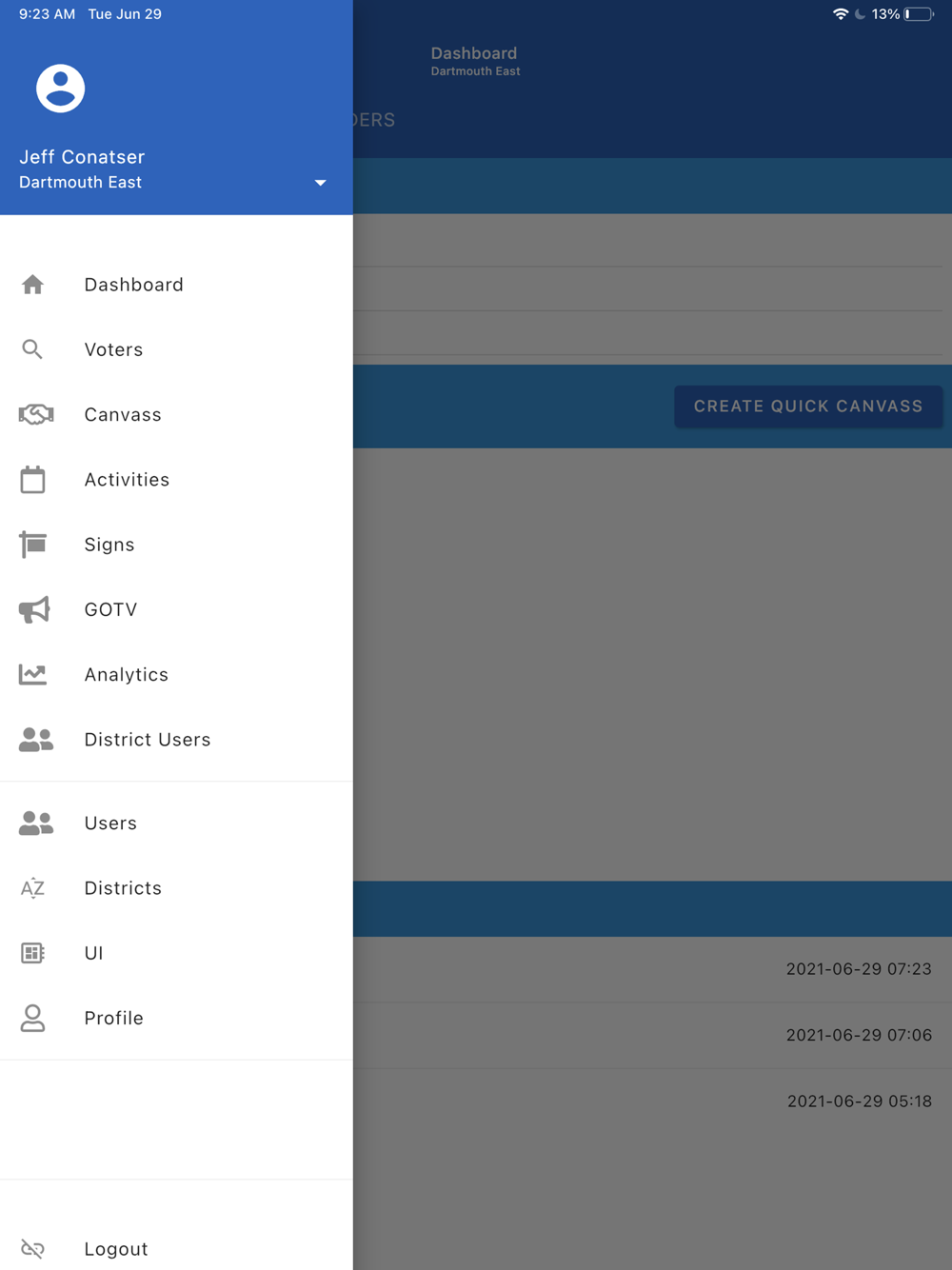Open the Activities menu item
Viewport: 952px width, 1270px height.
pos(127,479)
